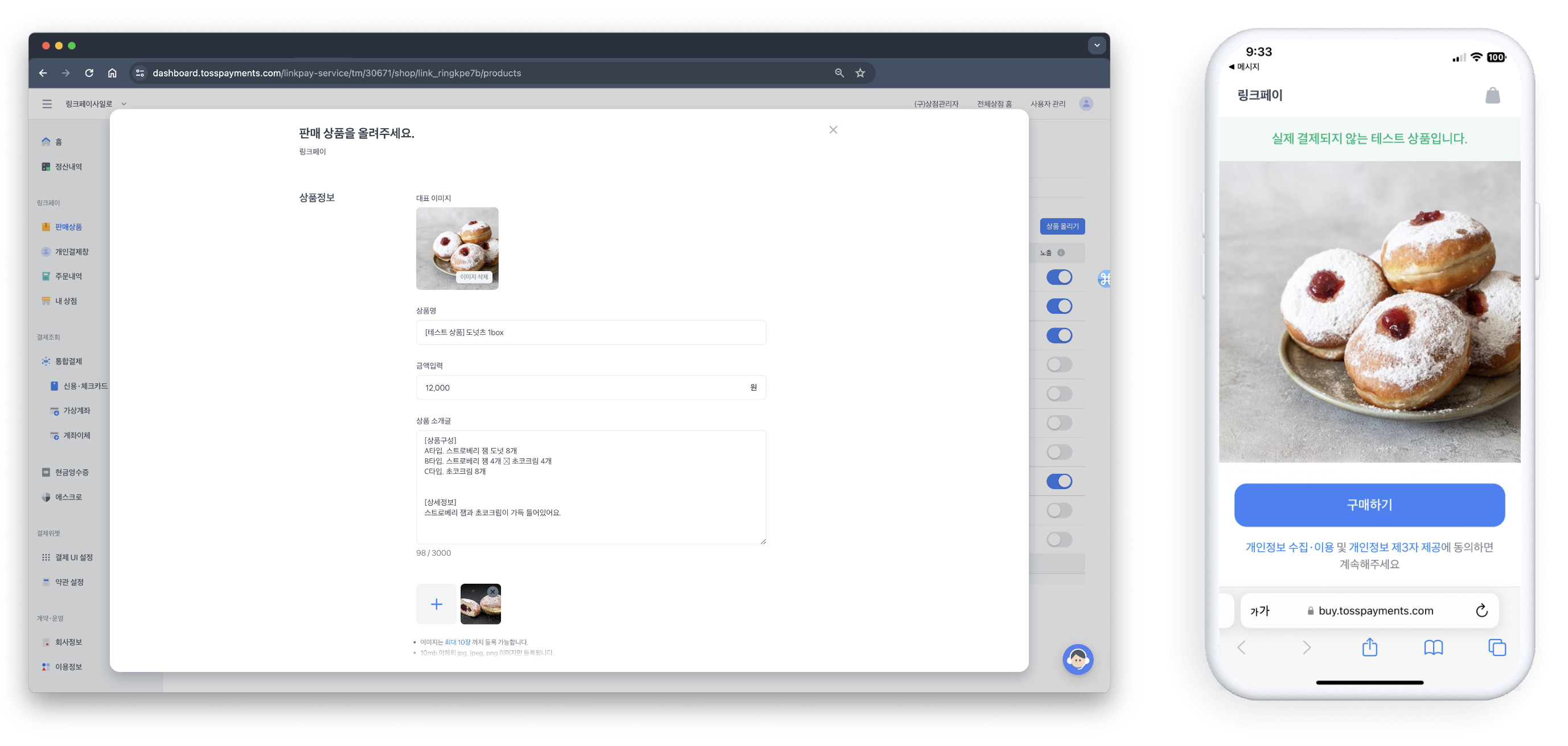Open the user profile avatar menu
Viewport: 1568px width, 746px height.
coord(1085,104)
